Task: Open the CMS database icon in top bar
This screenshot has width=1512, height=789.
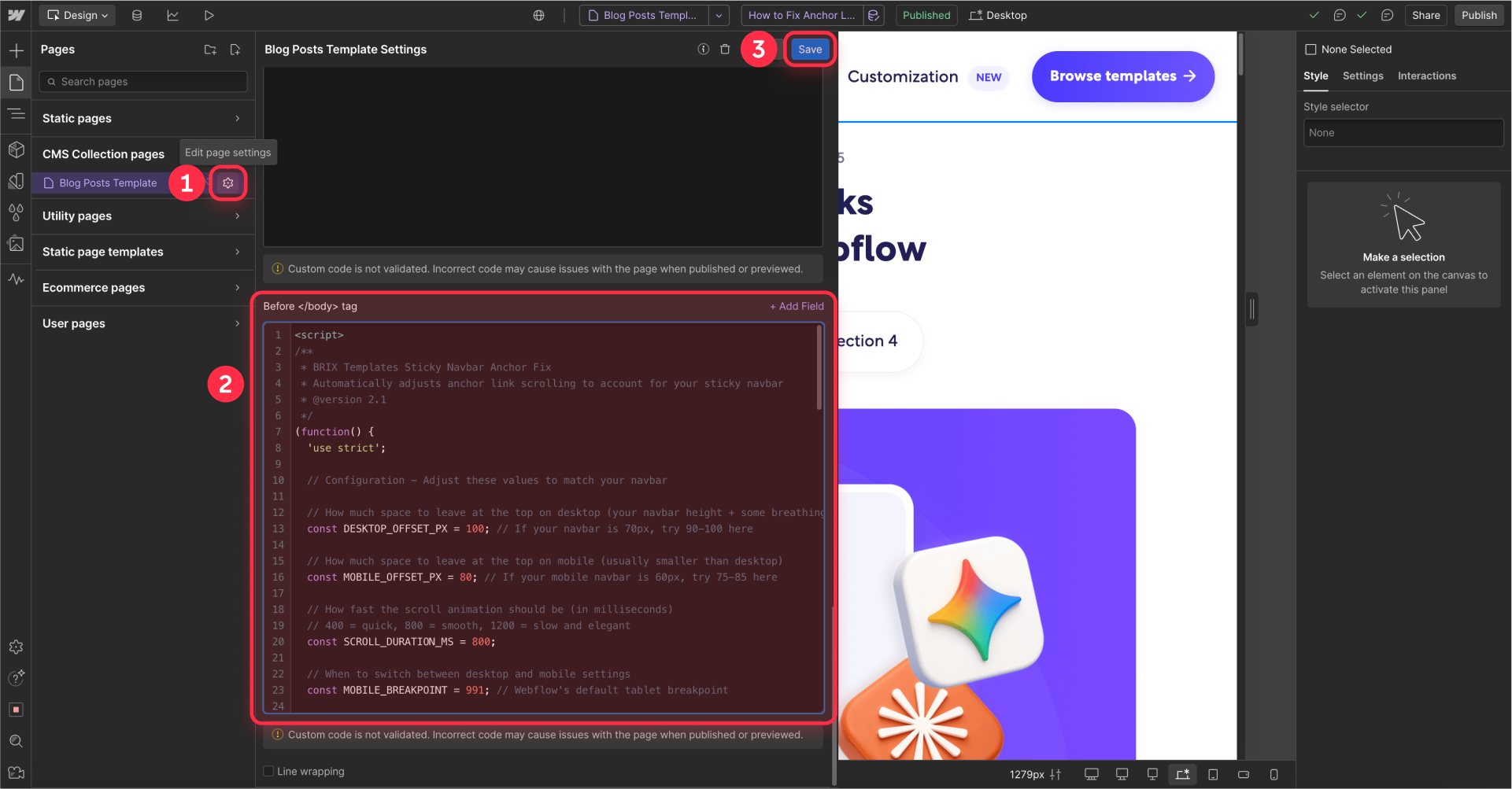Action: 137,15
